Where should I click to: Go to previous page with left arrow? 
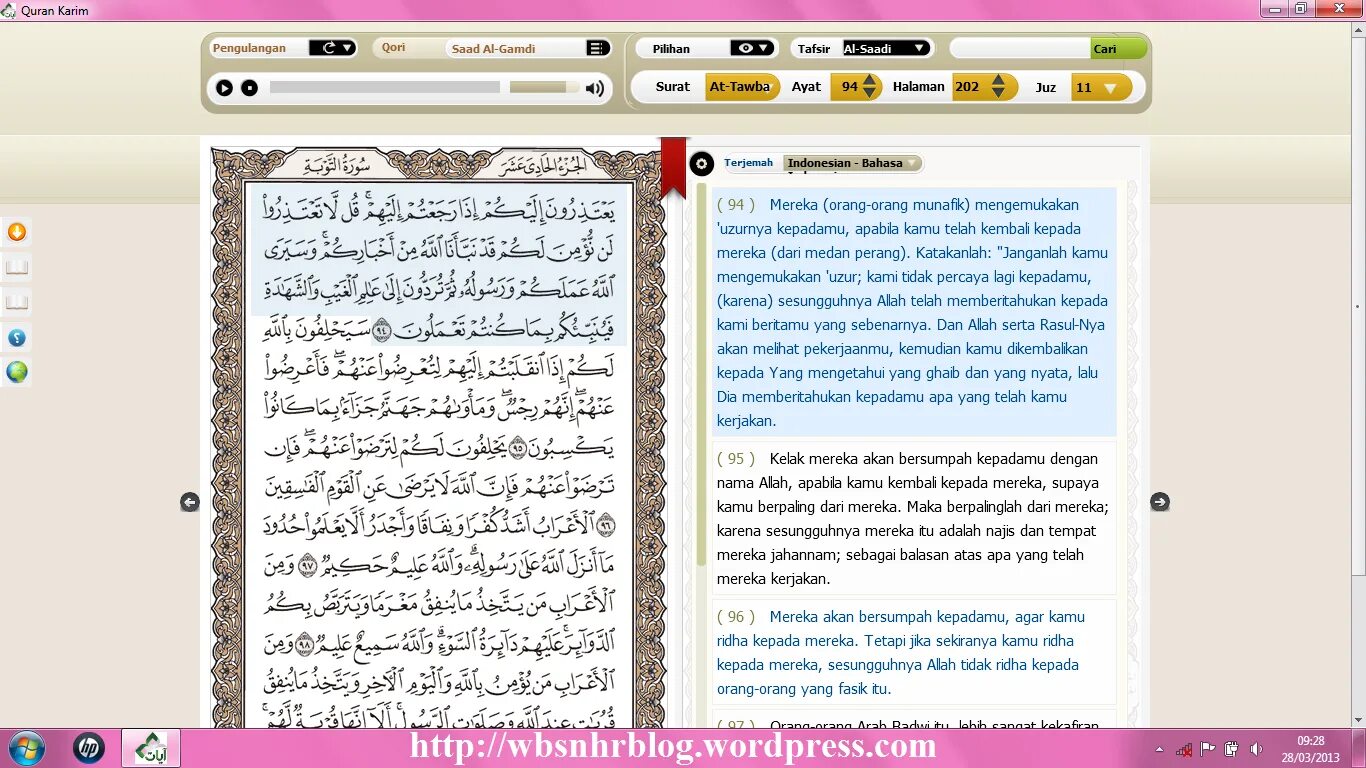click(x=190, y=502)
